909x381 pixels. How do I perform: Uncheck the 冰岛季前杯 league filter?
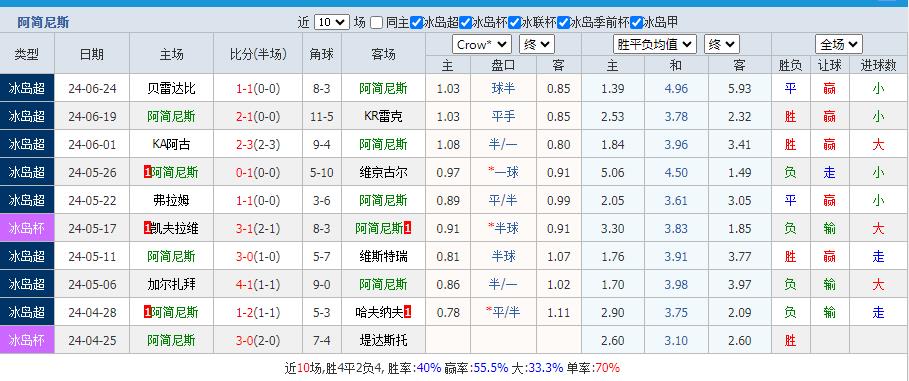(x=563, y=23)
